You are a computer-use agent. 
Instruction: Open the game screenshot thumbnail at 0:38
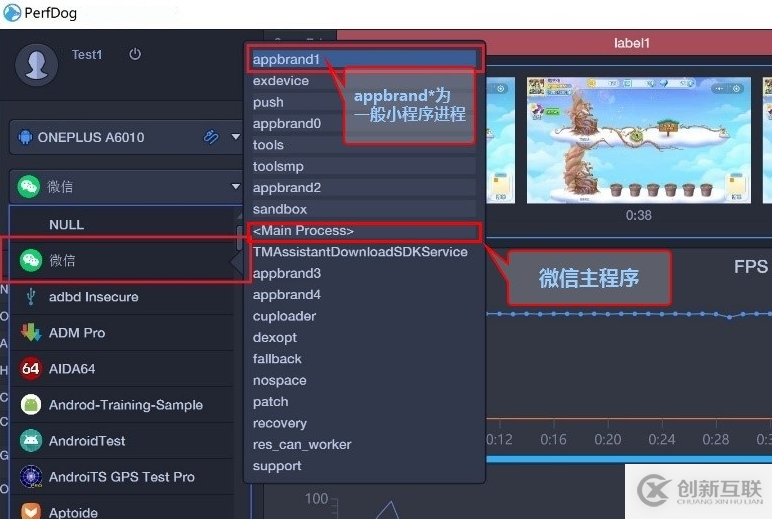click(639, 140)
